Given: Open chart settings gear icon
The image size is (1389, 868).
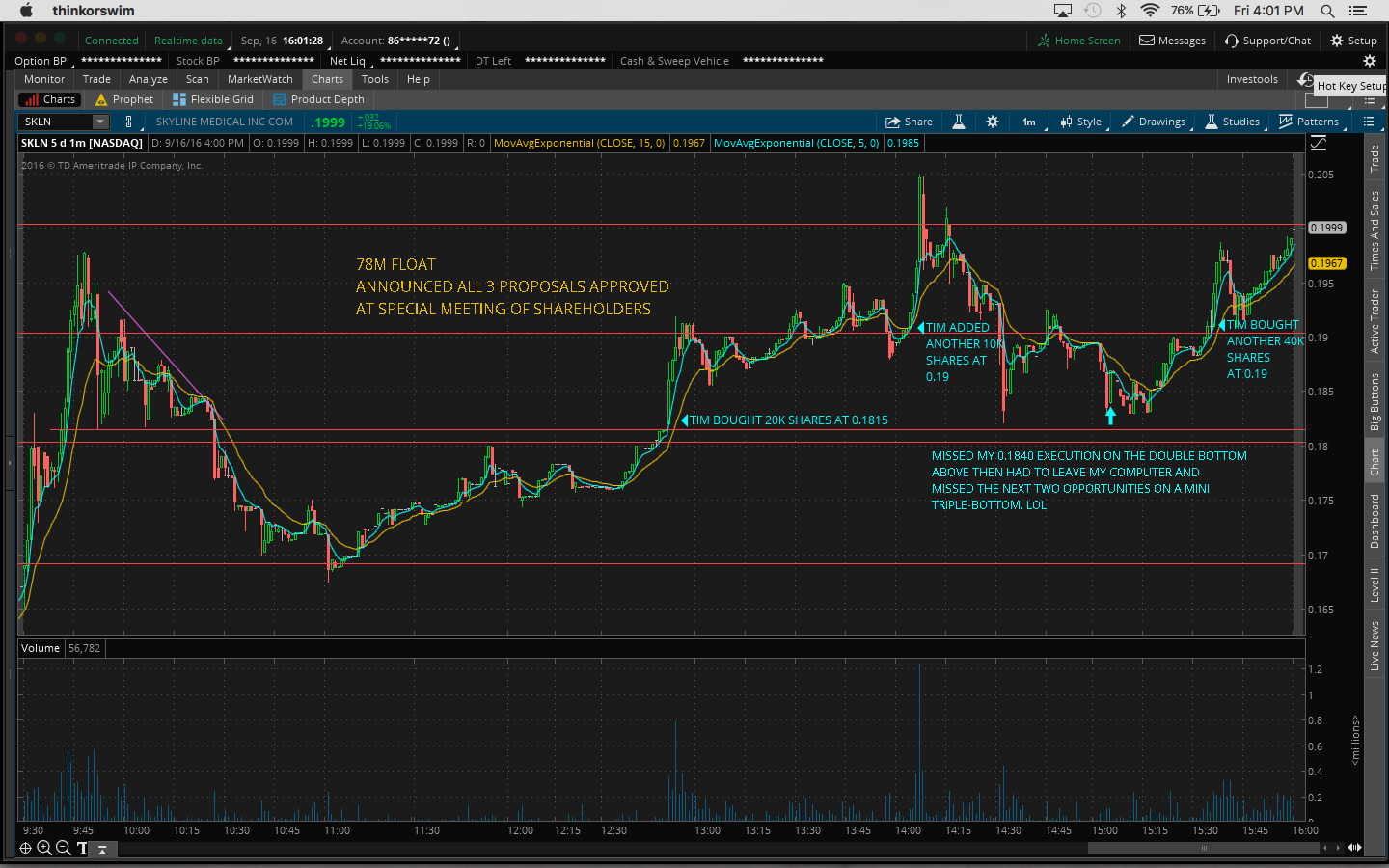Looking at the screenshot, I should [x=993, y=122].
